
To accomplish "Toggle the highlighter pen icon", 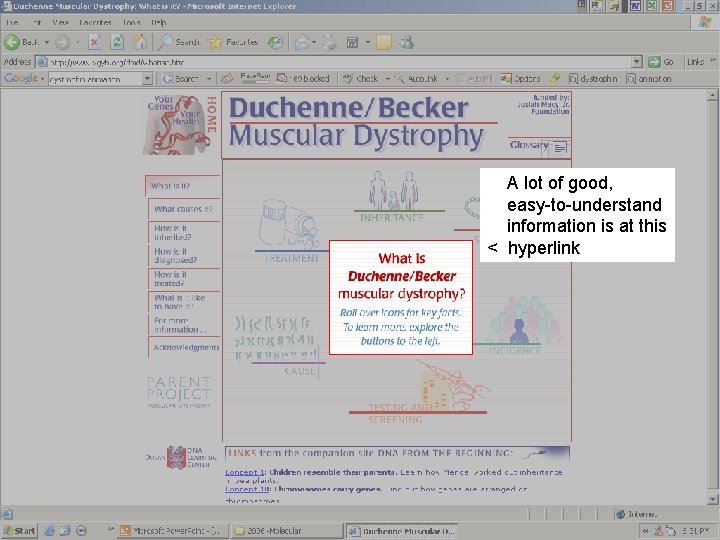I will (x=555, y=79).
